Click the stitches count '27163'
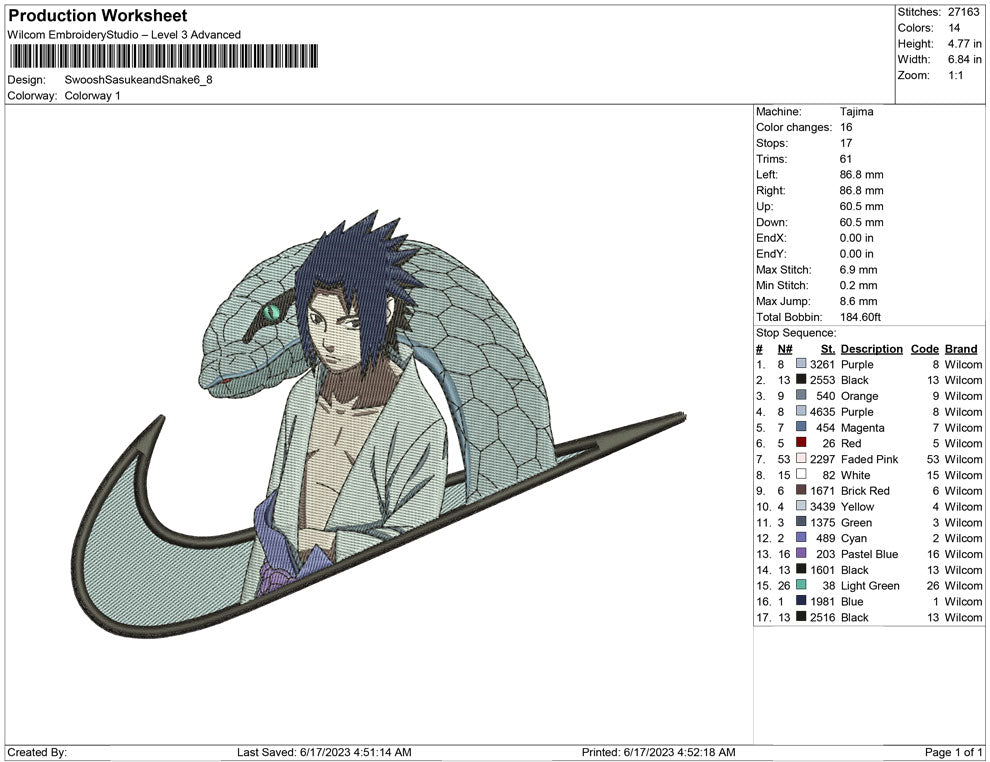The width and height of the screenshot is (990, 762). pyautogui.click(x=963, y=12)
